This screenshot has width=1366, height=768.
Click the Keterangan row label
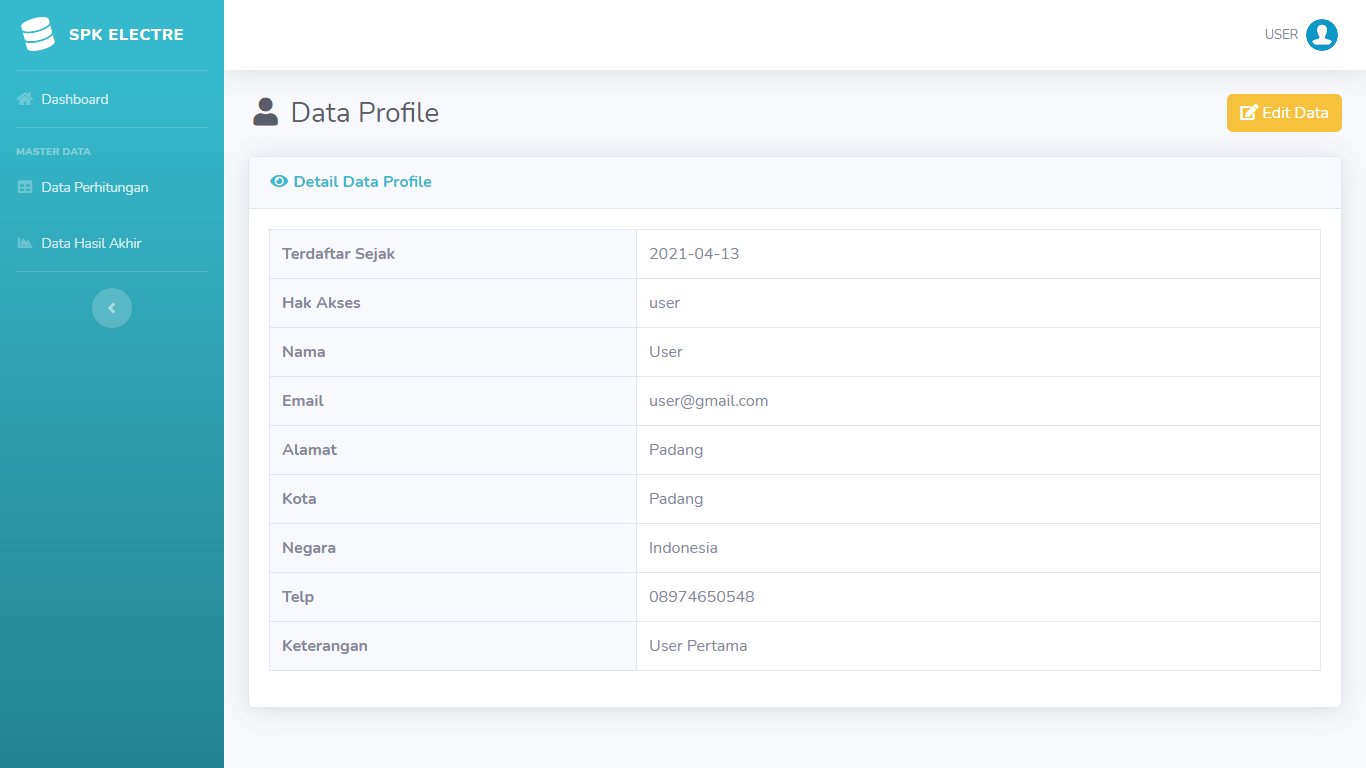click(x=325, y=646)
